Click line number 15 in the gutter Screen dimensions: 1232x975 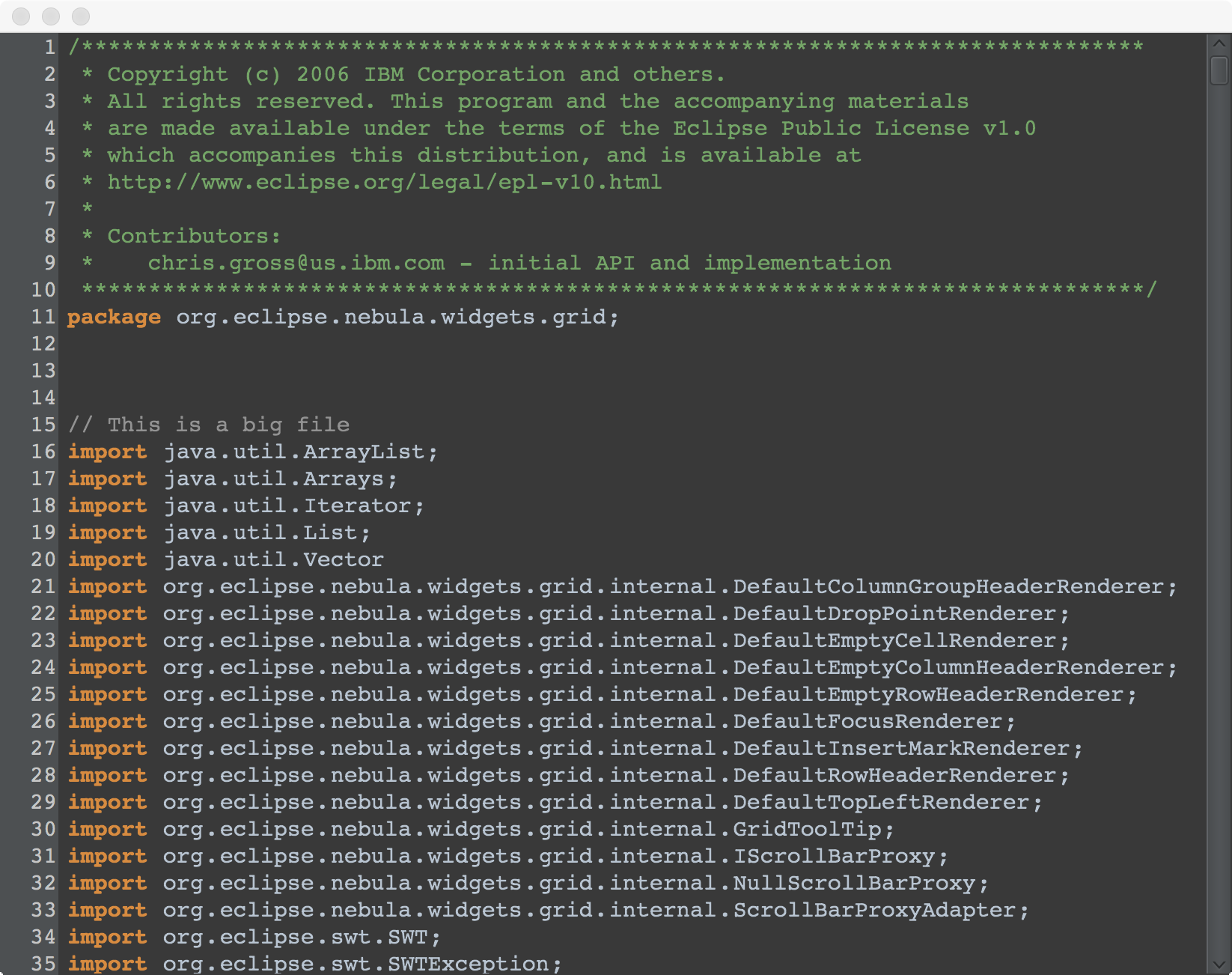(x=43, y=425)
